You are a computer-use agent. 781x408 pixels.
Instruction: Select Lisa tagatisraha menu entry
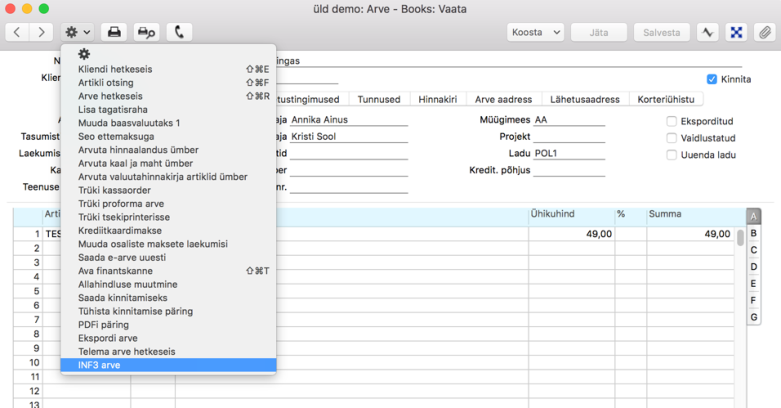coord(168,110)
